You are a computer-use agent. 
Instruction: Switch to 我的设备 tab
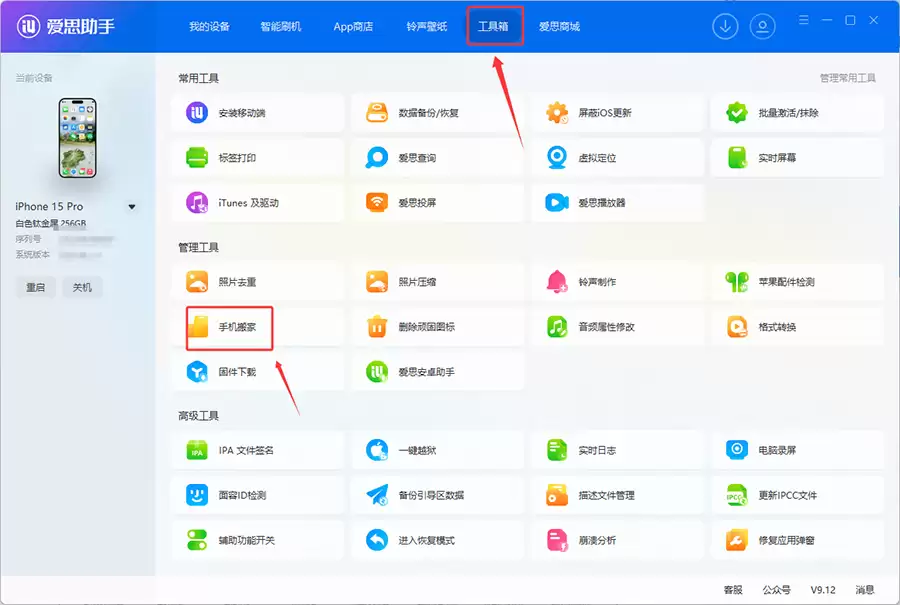coord(210,26)
